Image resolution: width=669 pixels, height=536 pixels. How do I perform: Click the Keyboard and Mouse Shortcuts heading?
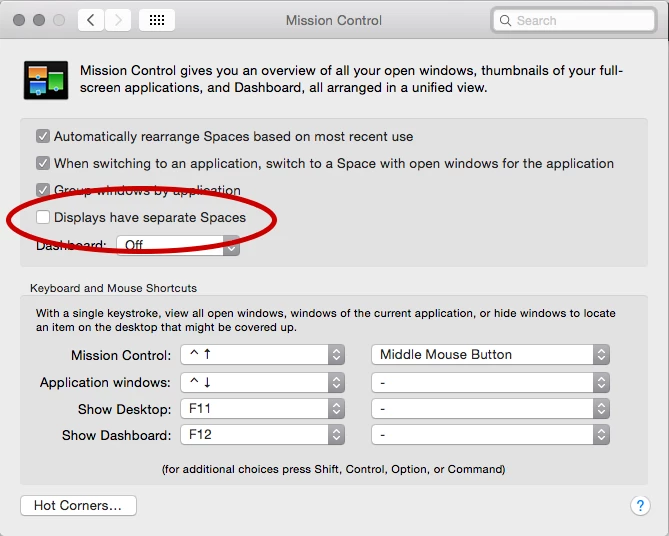[113, 288]
